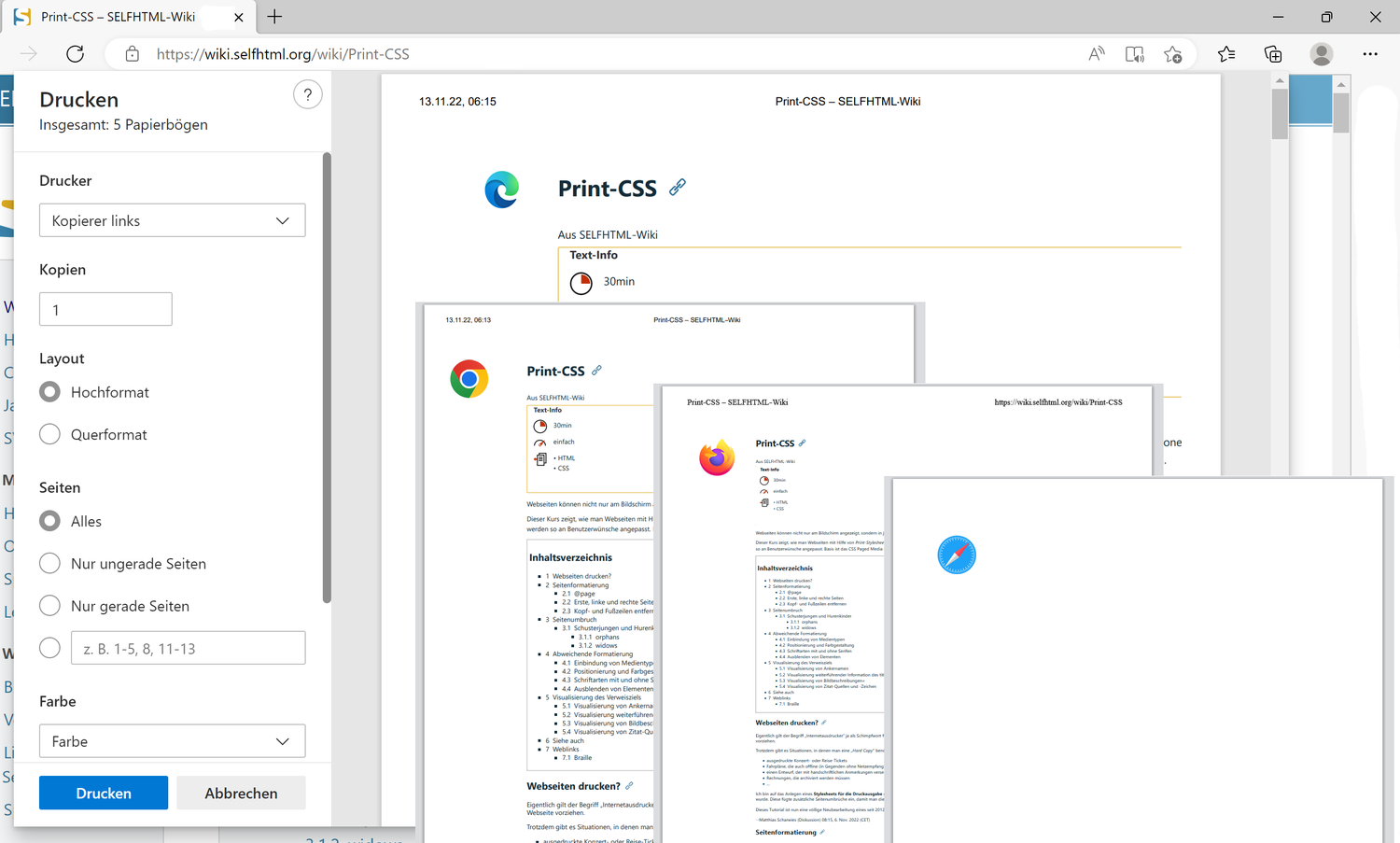Image resolution: width=1400 pixels, height=843 pixels.
Task: Open immersive reader icon
Action: 1135,54
